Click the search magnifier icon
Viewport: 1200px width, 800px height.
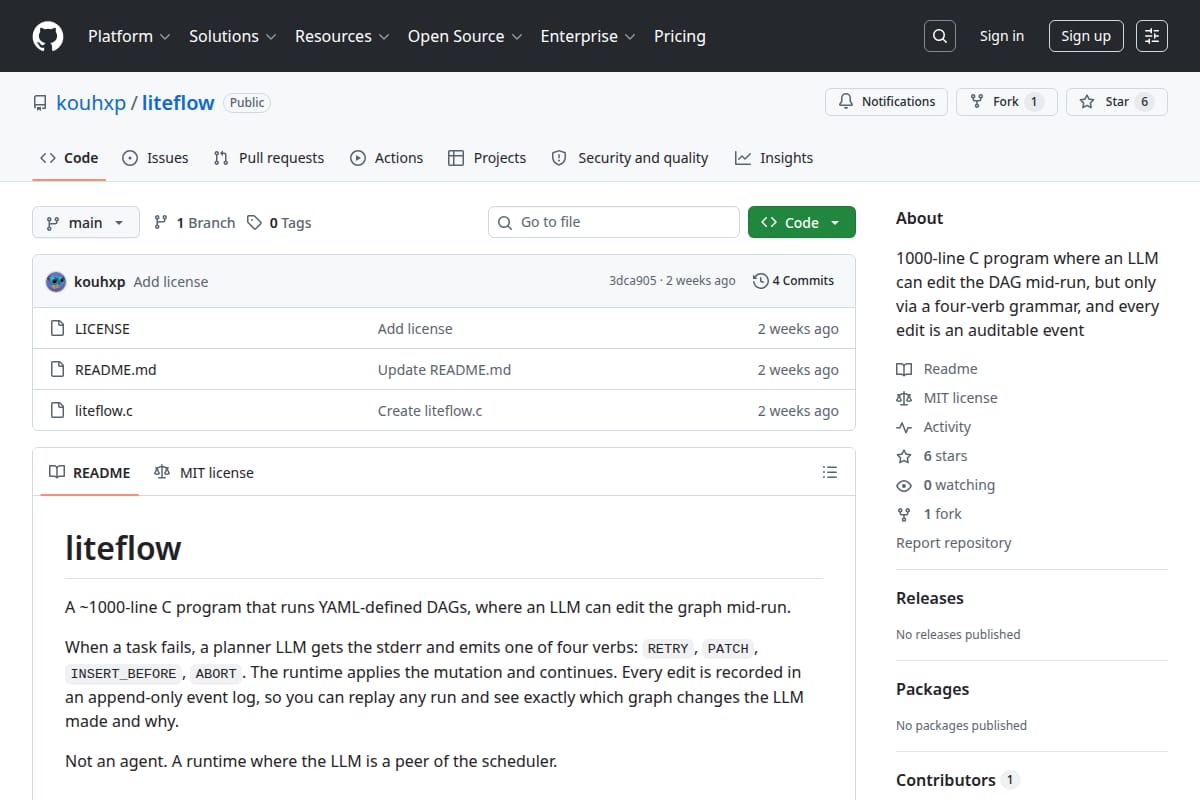(x=939, y=36)
